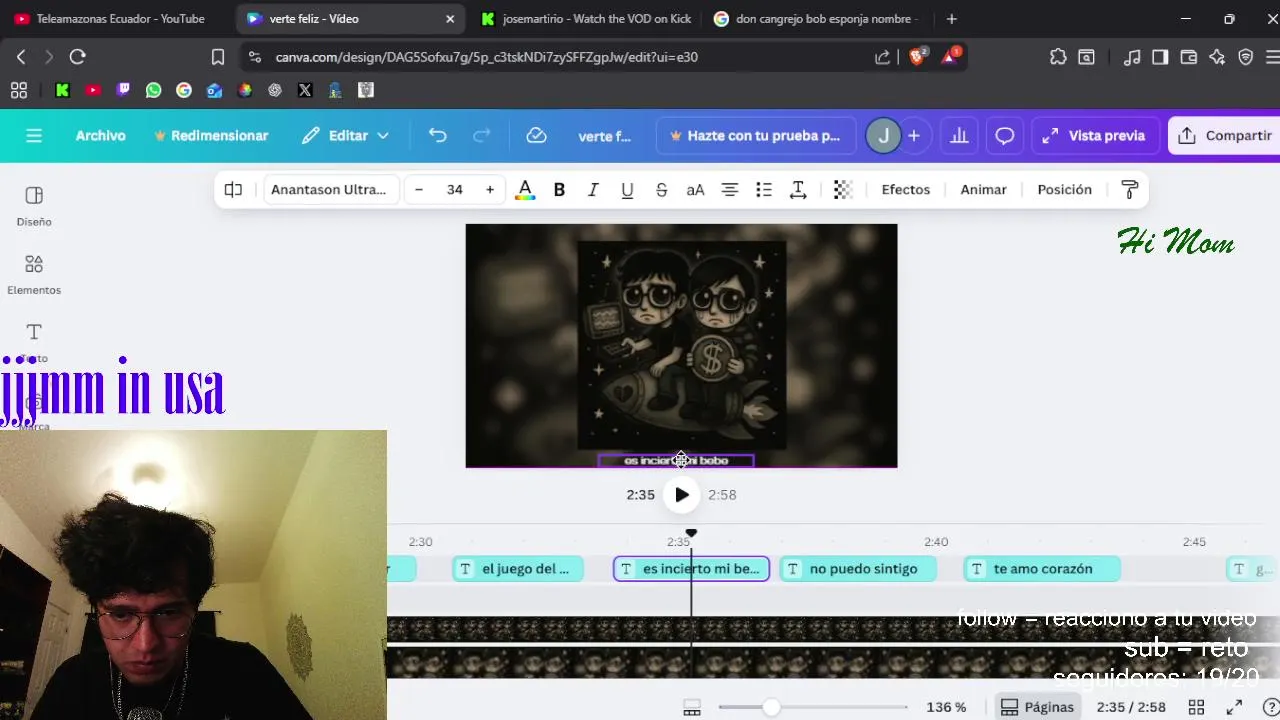Redo the last undone action
This screenshot has width=1280, height=720.
tap(482, 136)
